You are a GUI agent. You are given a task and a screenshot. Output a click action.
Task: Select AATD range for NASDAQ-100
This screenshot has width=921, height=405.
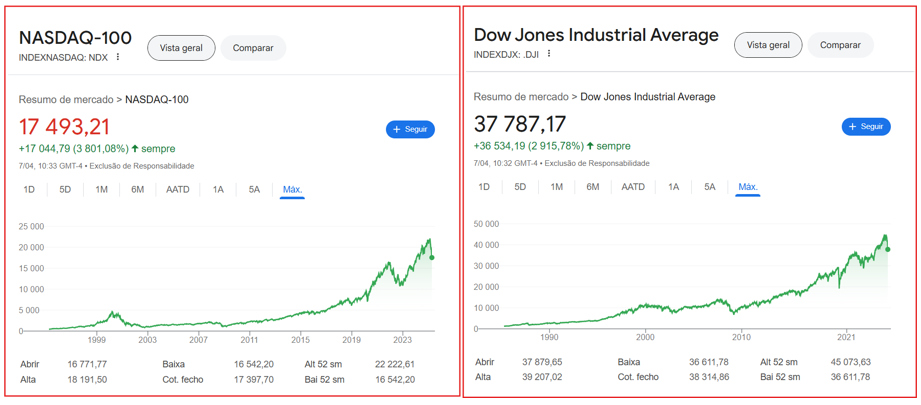click(x=178, y=190)
